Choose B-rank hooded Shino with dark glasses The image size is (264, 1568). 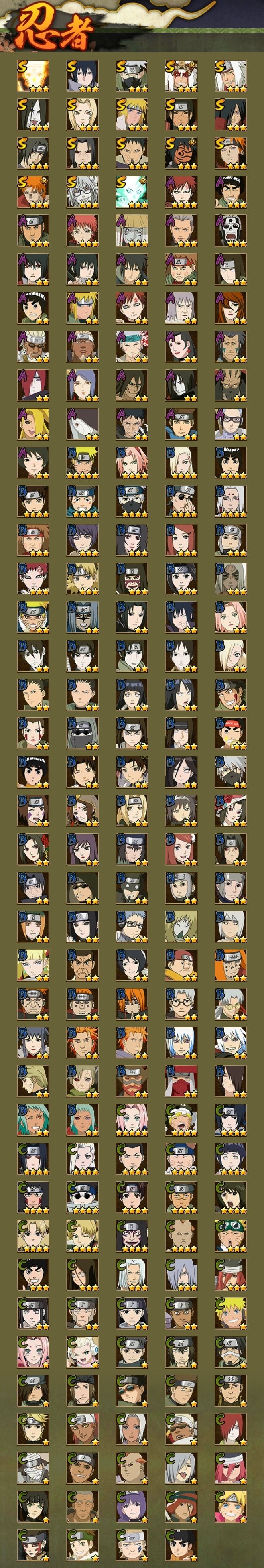pos(83,734)
